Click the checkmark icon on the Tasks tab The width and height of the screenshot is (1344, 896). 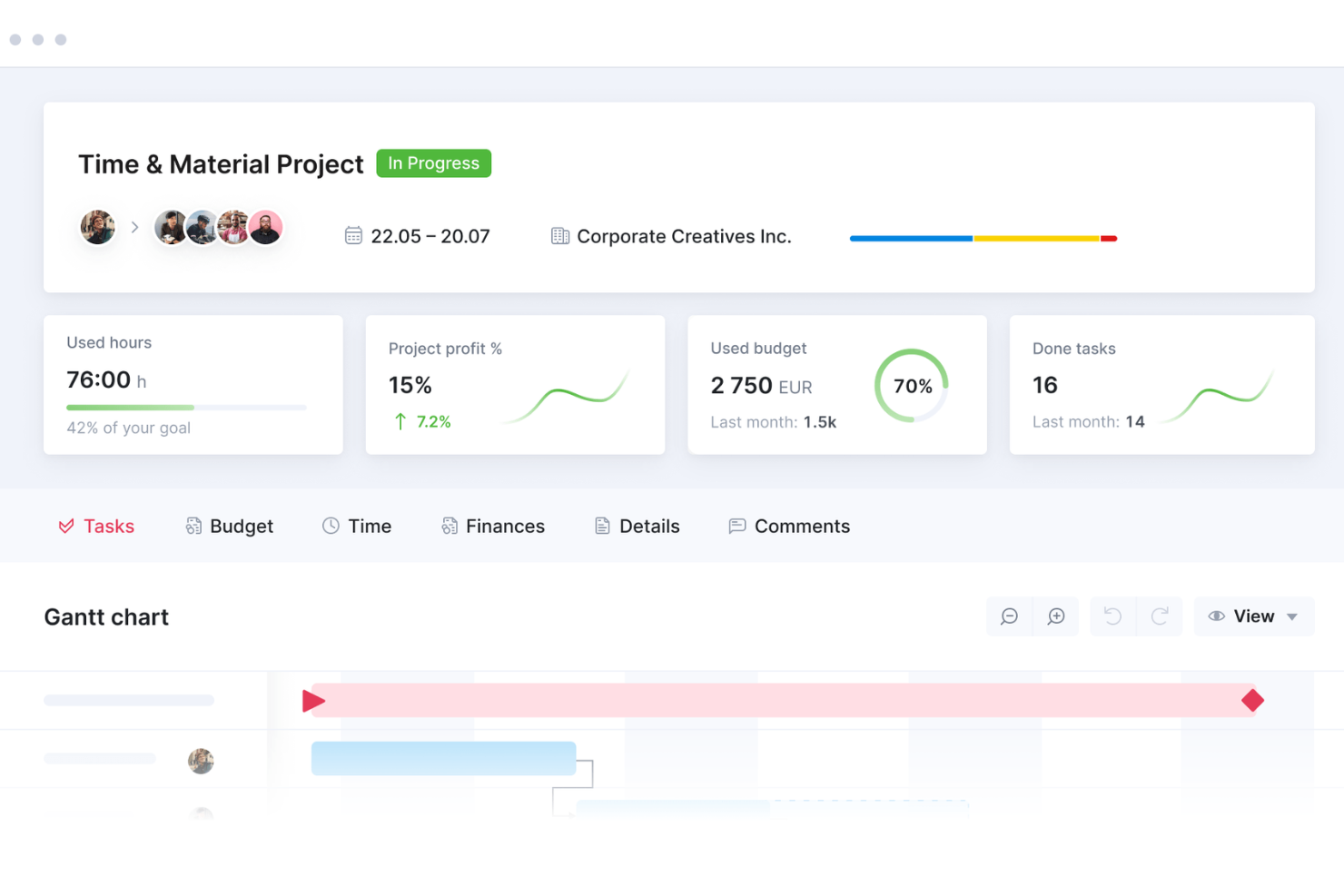(64, 526)
